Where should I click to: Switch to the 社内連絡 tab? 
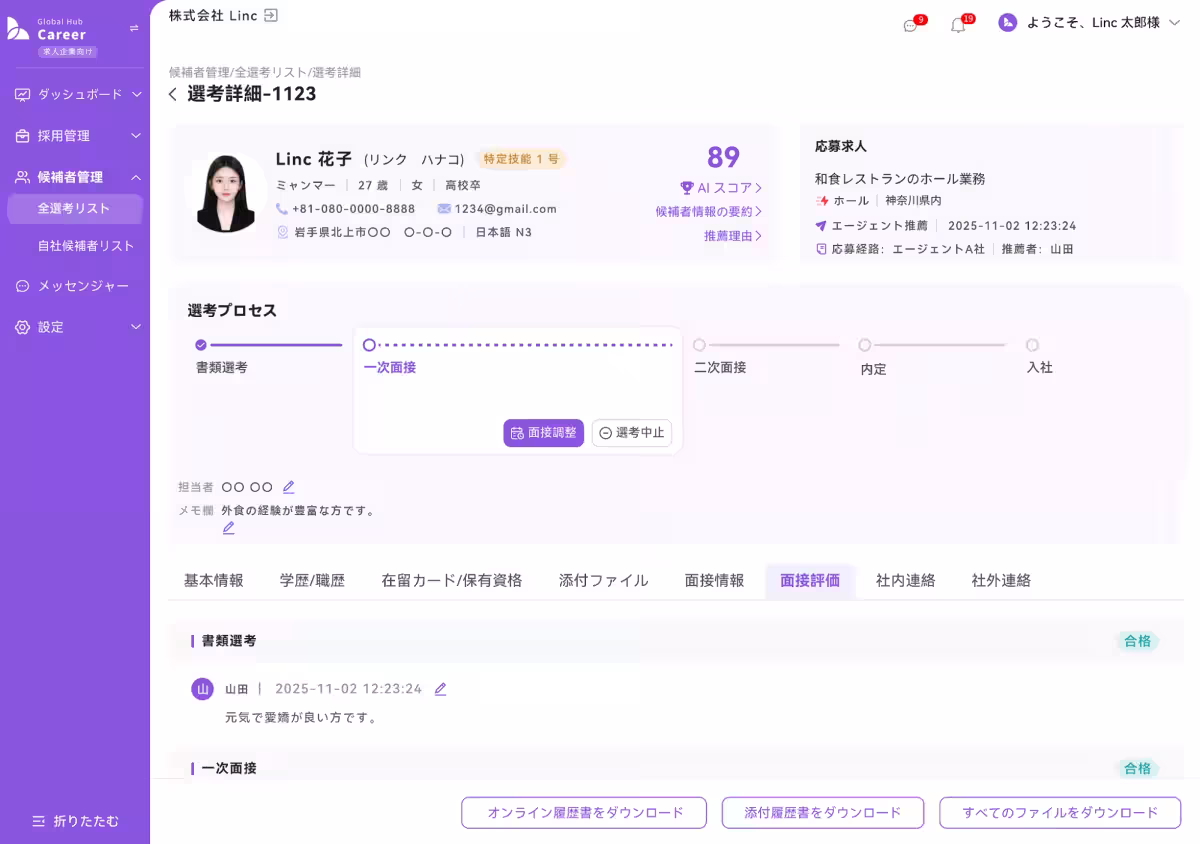coord(906,580)
